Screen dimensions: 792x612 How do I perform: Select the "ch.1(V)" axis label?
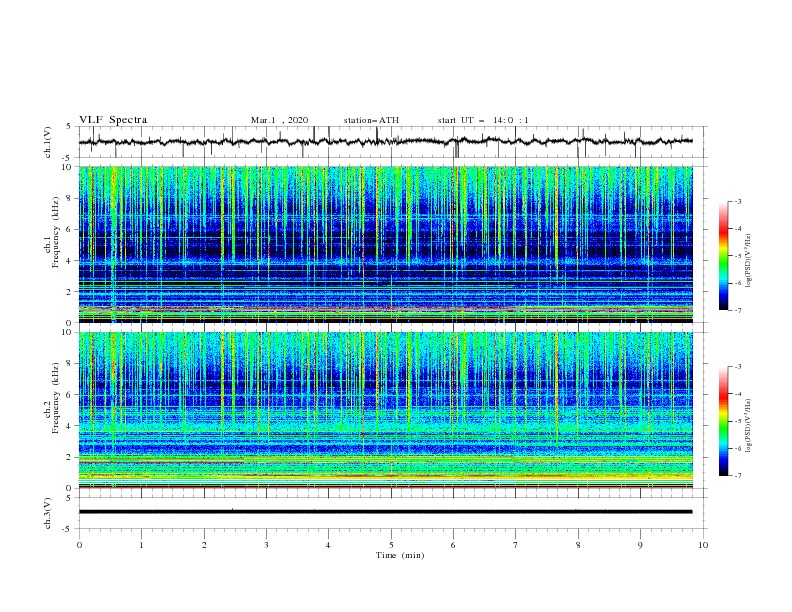point(48,142)
